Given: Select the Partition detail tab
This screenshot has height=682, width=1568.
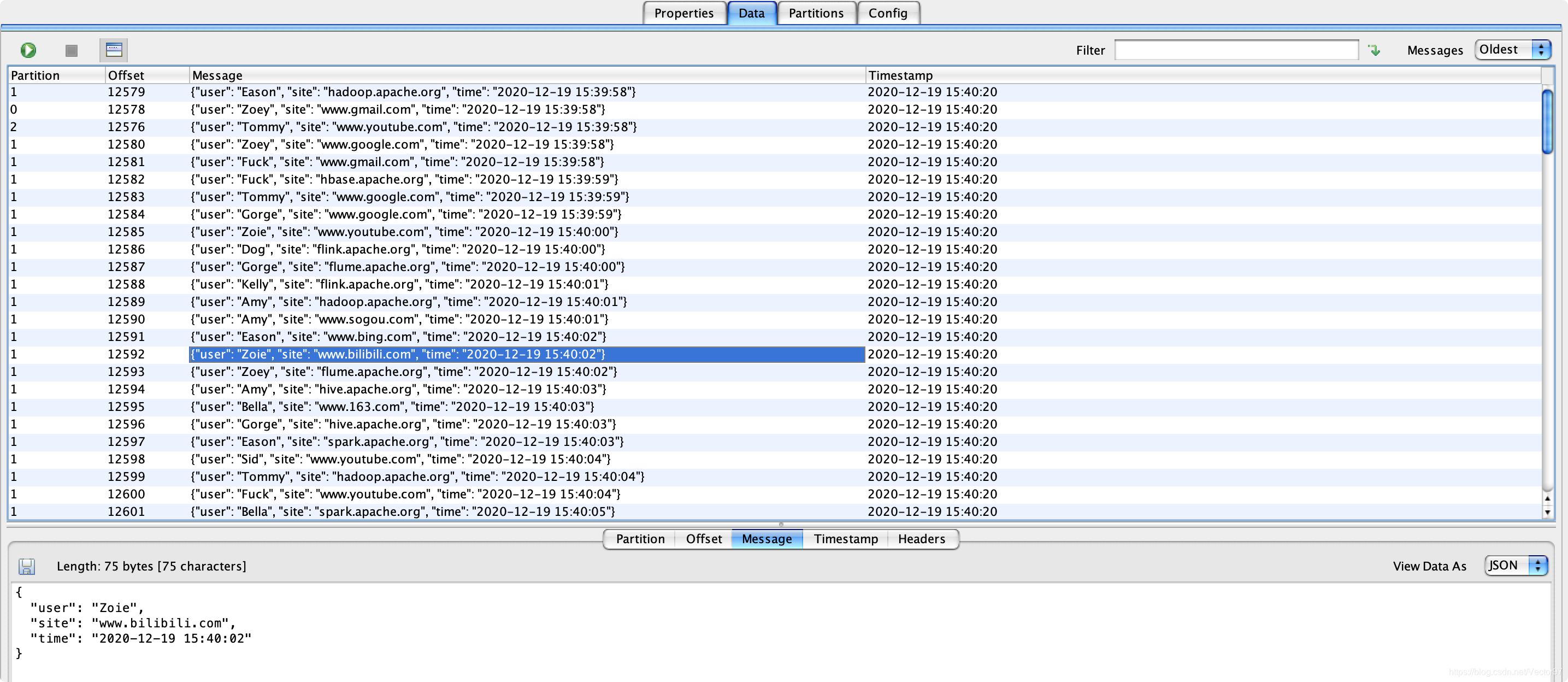Looking at the screenshot, I should (x=640, y=539).
